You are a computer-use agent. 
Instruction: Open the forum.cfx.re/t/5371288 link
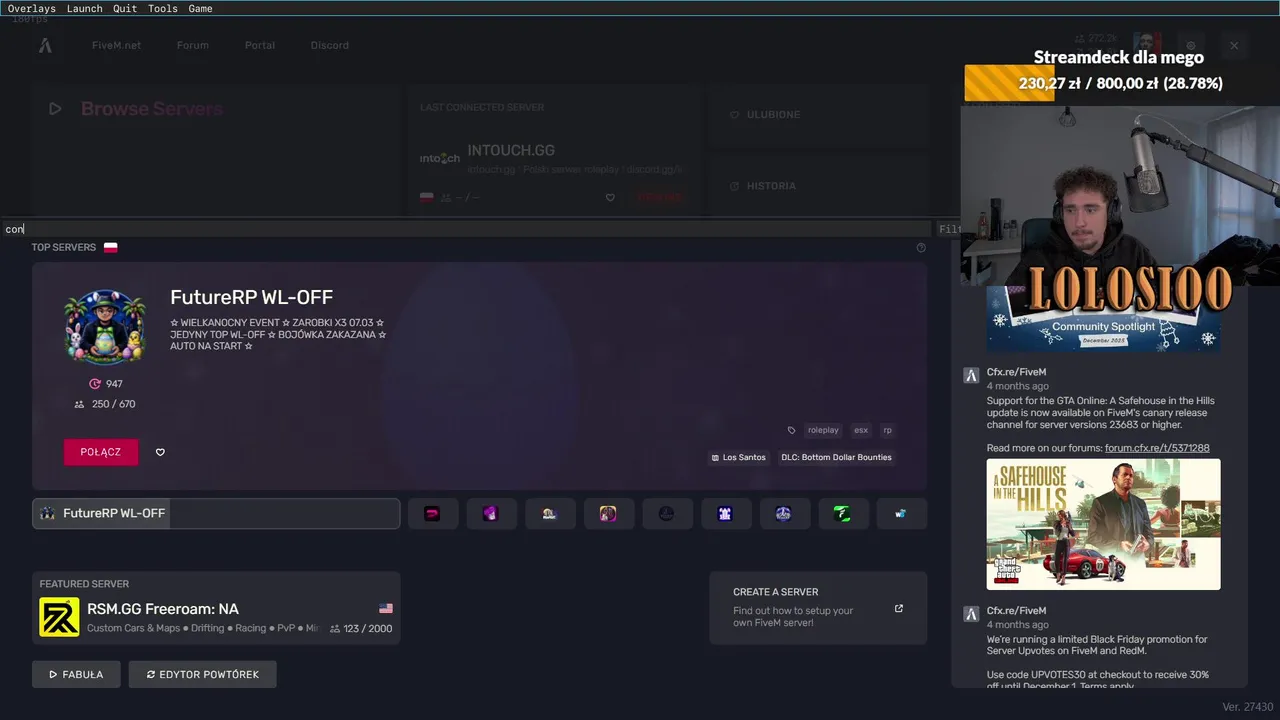(1157, 448)
